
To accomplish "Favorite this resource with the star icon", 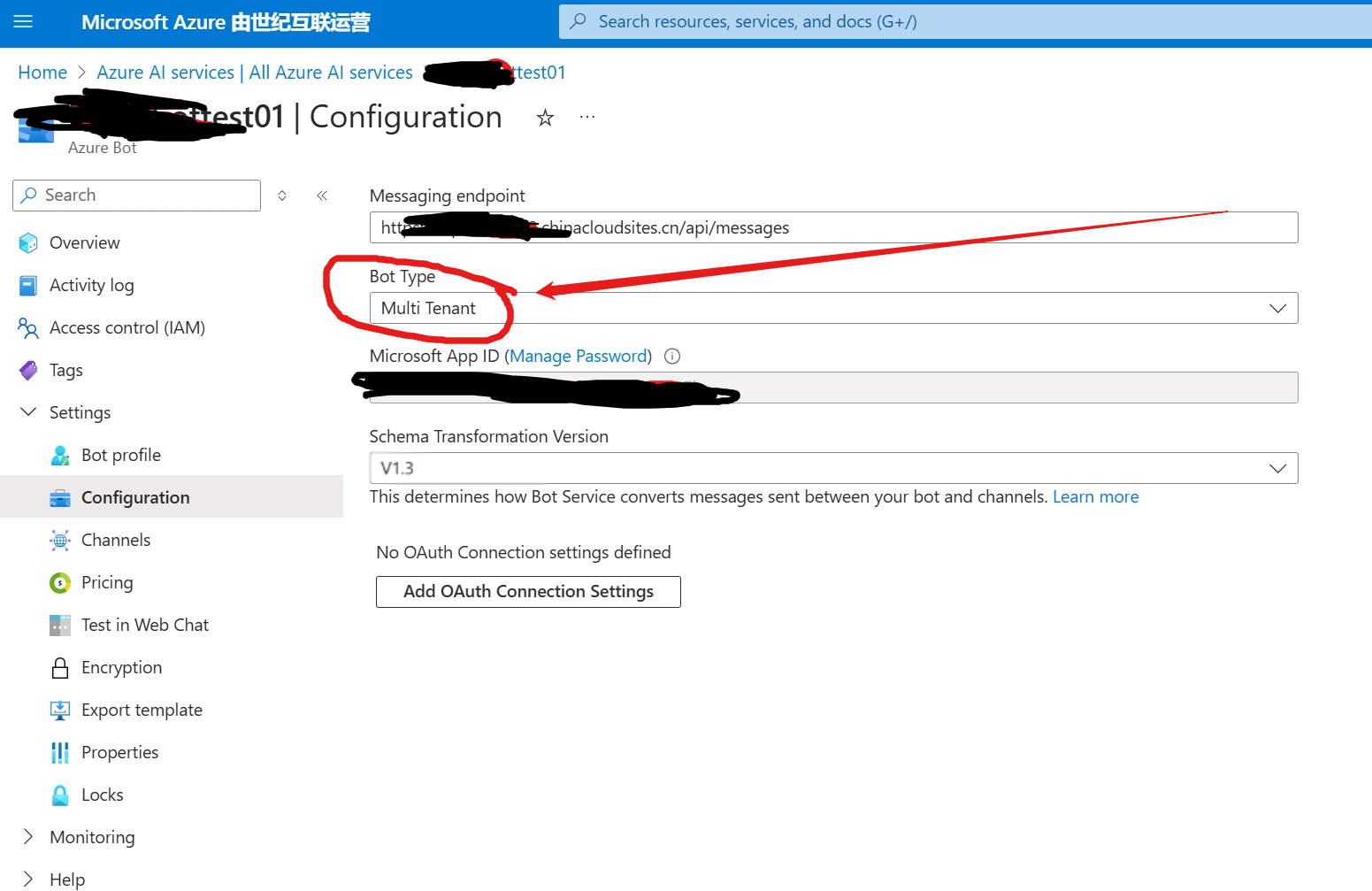I will pyautogui.click(x=545, y=118).
